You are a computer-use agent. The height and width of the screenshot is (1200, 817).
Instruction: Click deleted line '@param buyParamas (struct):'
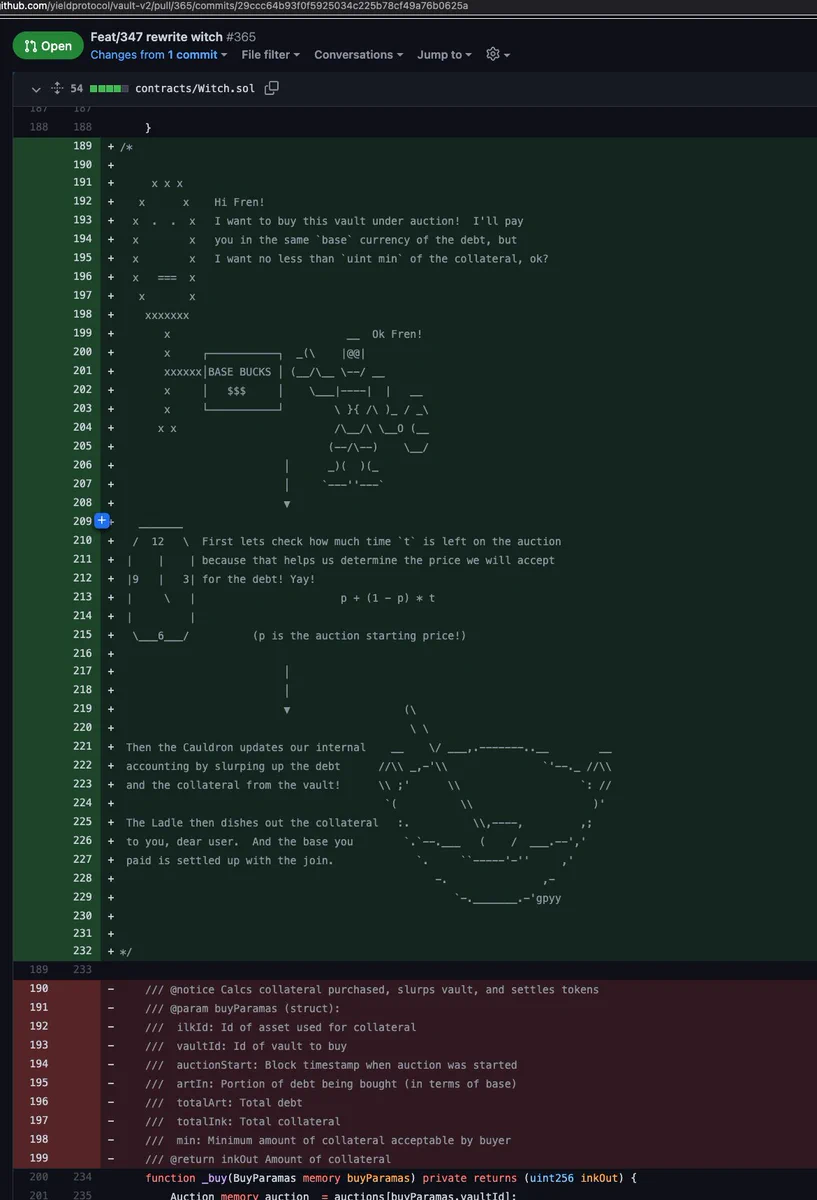[x=242, y=1008]
